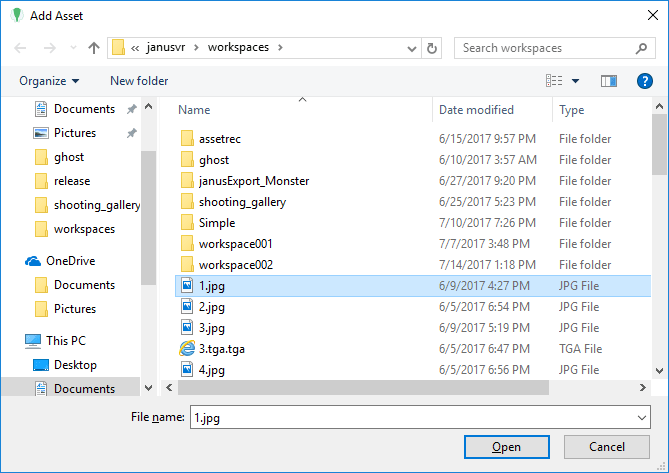
Task: Click the OneDrive cloud icon in sidebar
Action: [34, 261]
